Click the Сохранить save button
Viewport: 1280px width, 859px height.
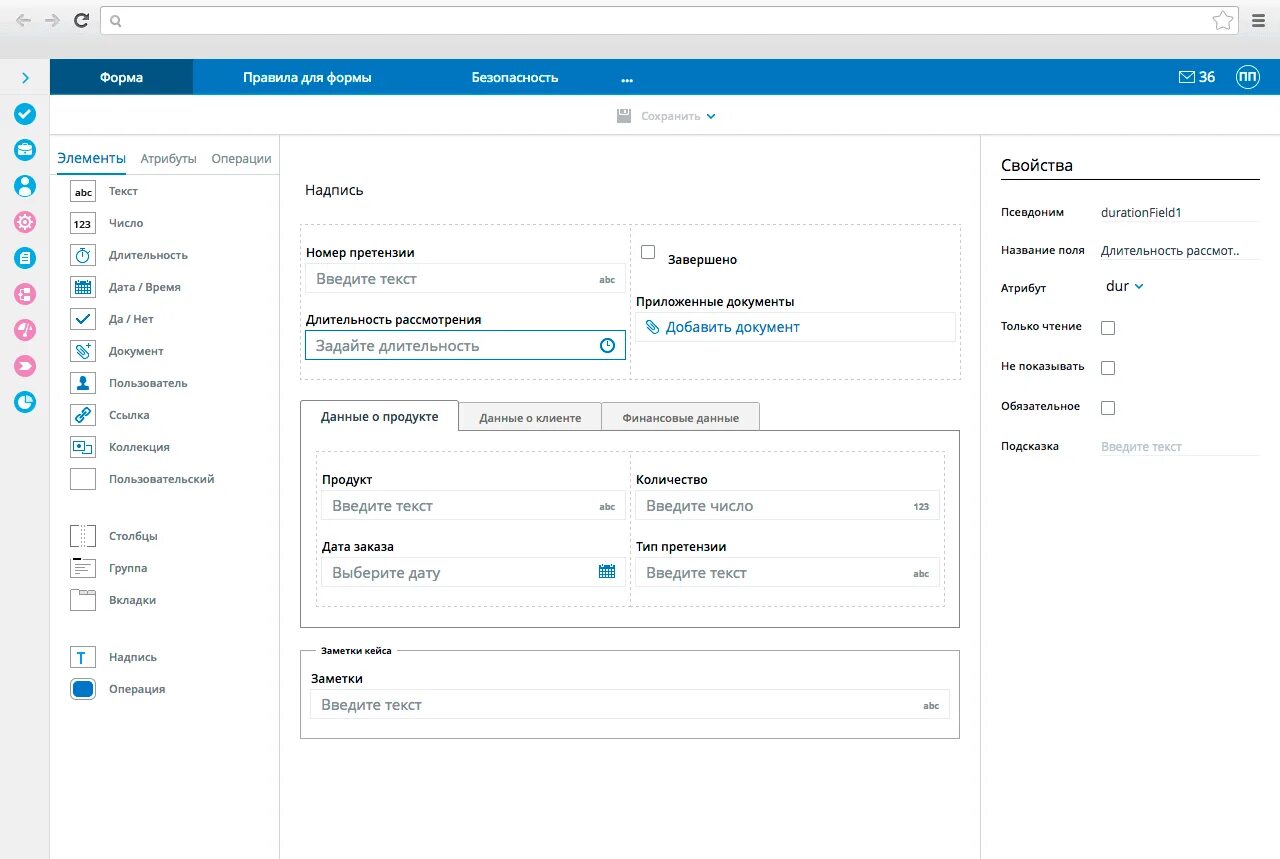point(658,116)
